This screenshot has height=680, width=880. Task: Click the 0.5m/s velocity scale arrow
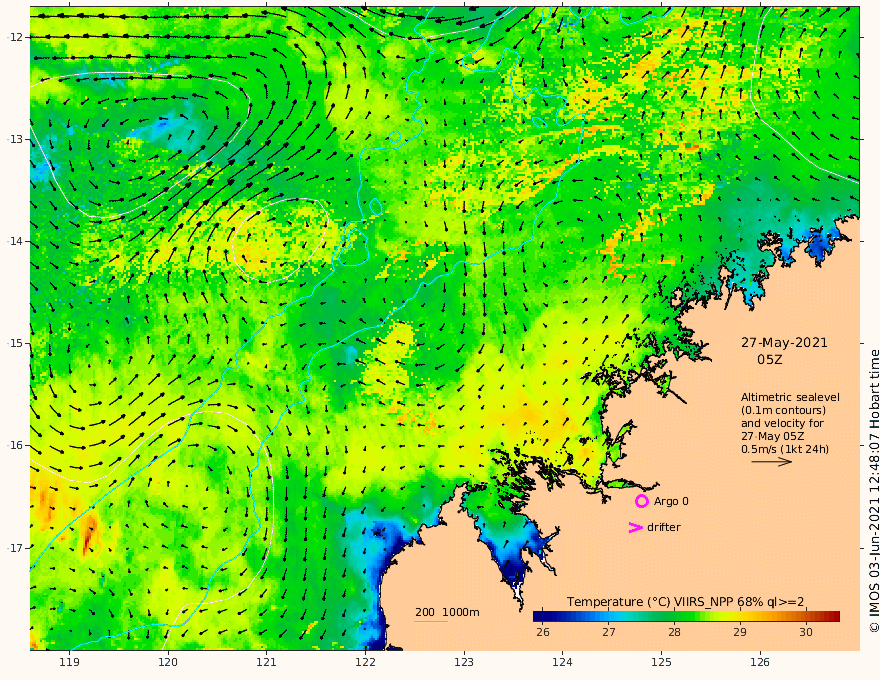772,462
